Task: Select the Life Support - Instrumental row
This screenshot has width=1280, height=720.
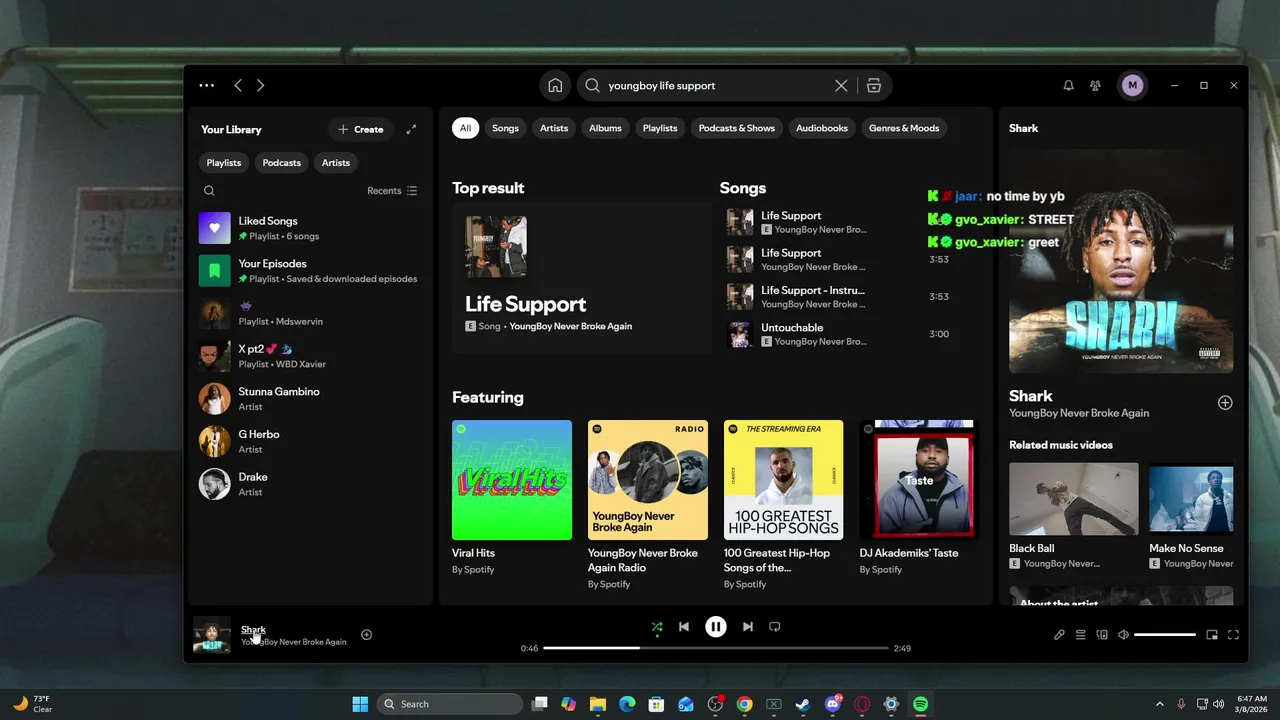Action: [x=850, y=297]
